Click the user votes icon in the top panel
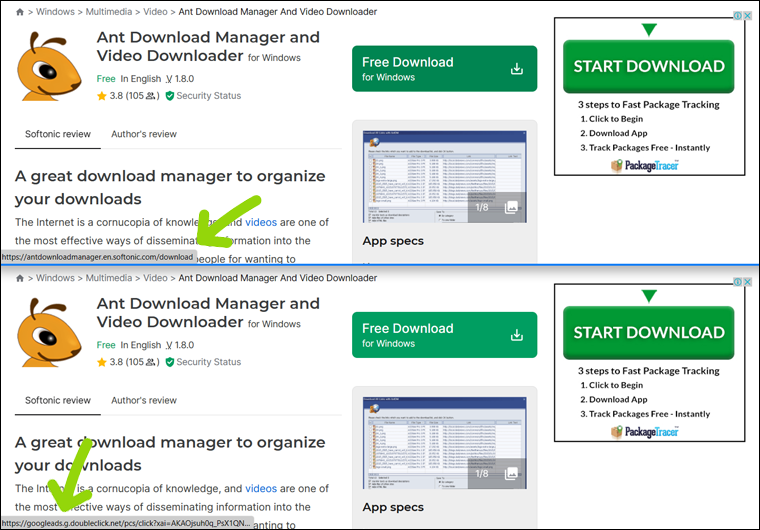Screen dimensions: 760x530 151,96
